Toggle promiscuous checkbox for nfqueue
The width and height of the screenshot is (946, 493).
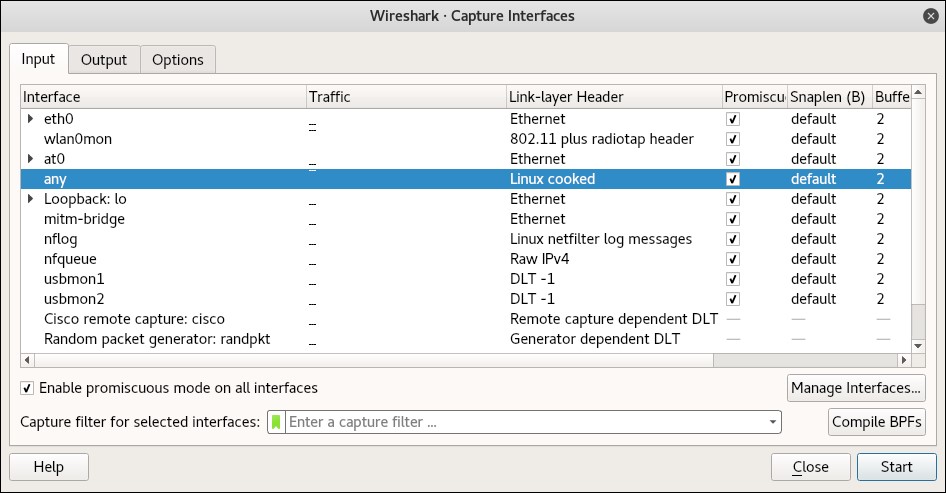[x=732, y=259]
